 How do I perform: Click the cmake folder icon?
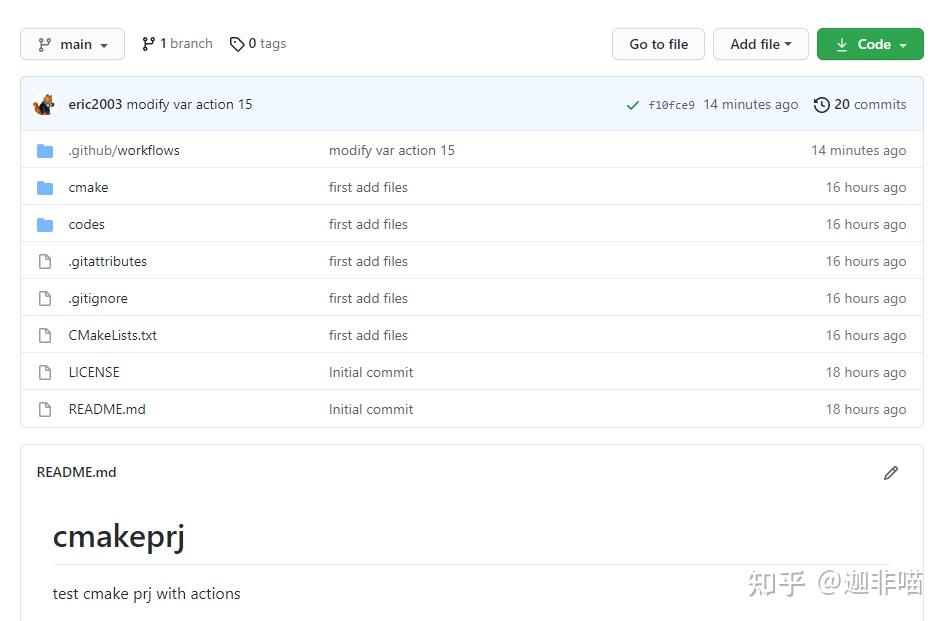pos(45,188)
